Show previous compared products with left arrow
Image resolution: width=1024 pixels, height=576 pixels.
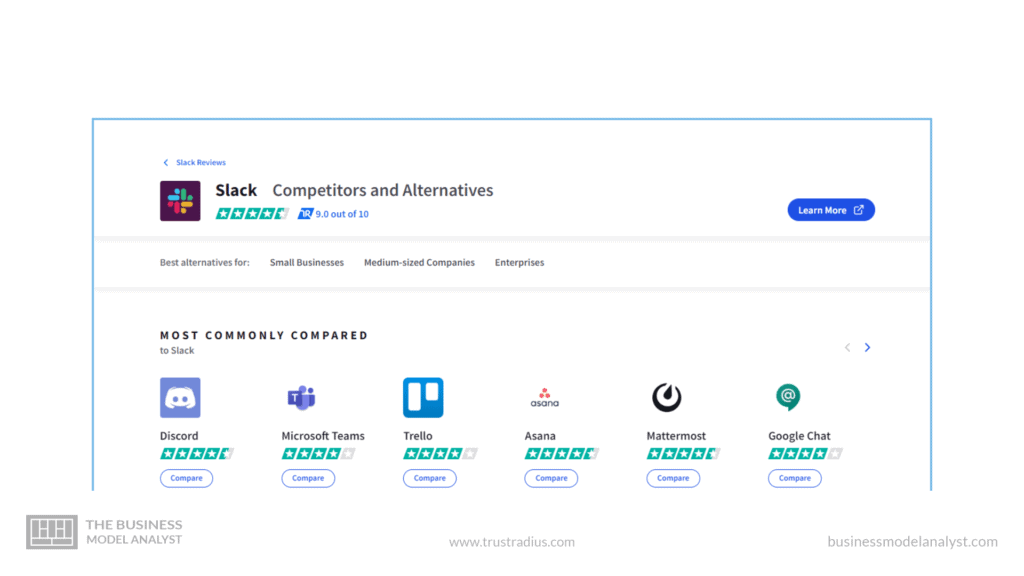click(x=848, y=347)
